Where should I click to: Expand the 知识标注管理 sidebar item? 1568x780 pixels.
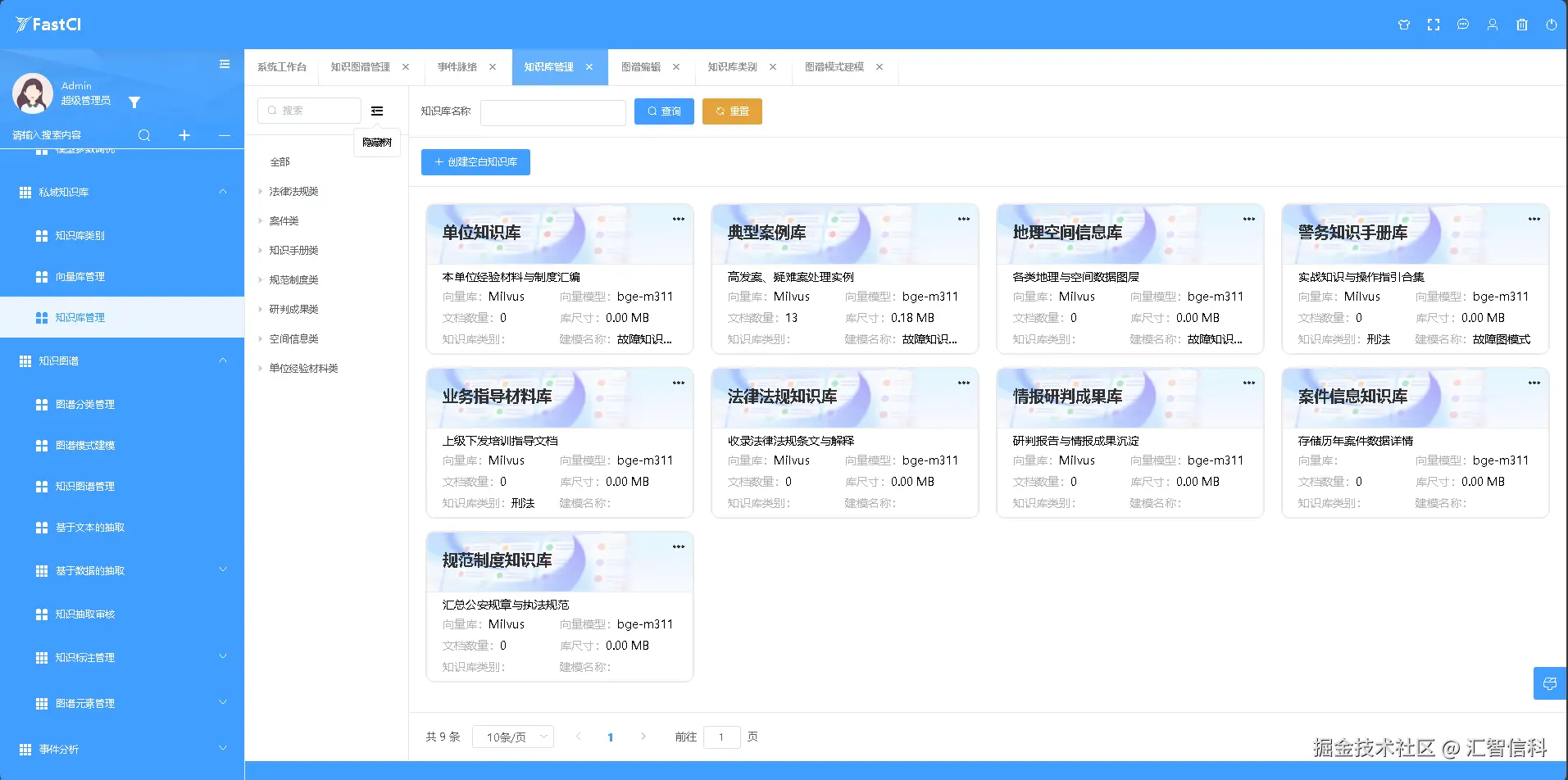(x=223, y=657)
